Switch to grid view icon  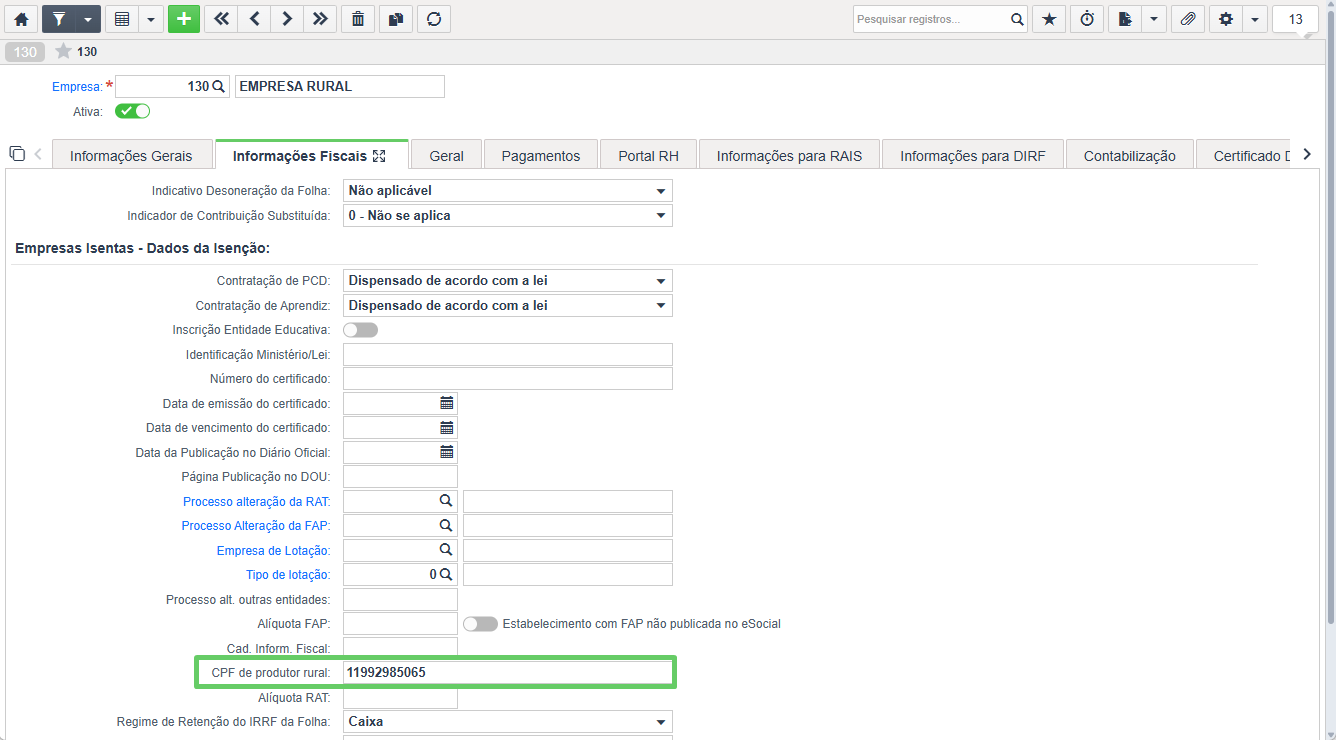point(122,19)
